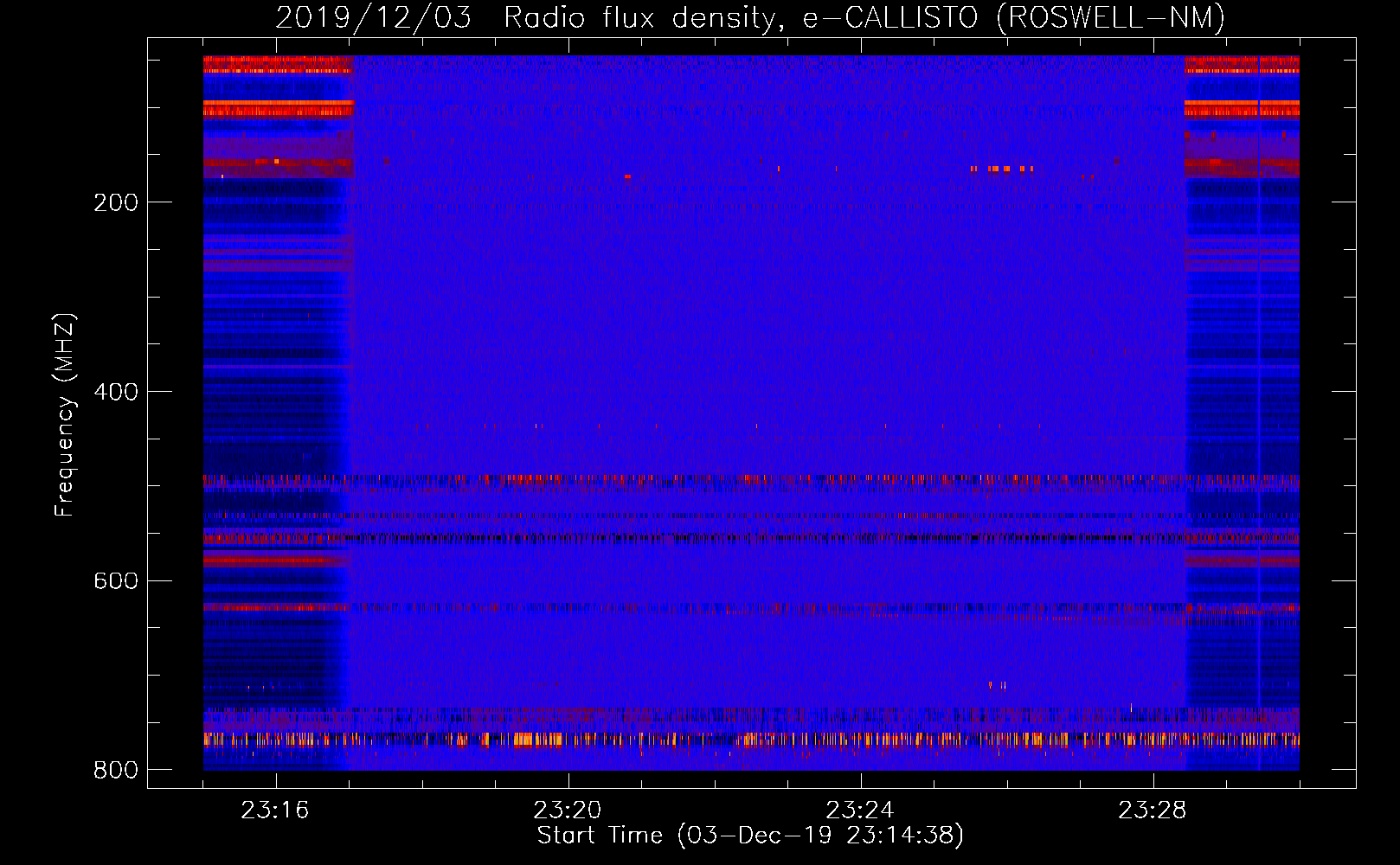Image resolution: width=1400 pixels, height=865 pixels.
Task: Select the date '2019/12/03' in the title
Action: tap(374, 17)
